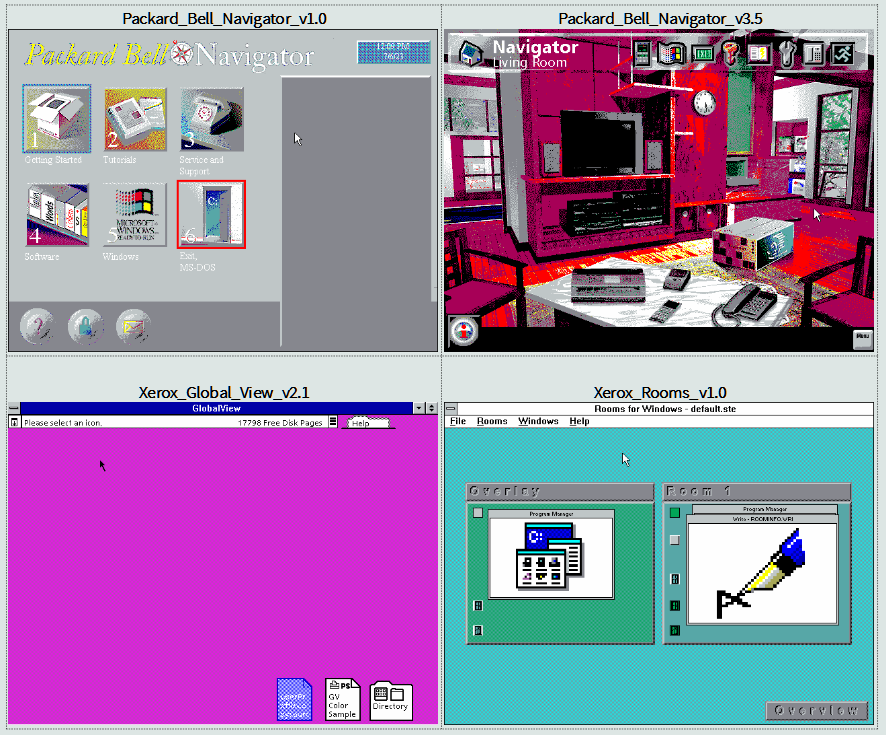
Task: Click the envelope mail globe
Action: coord(133,326)
